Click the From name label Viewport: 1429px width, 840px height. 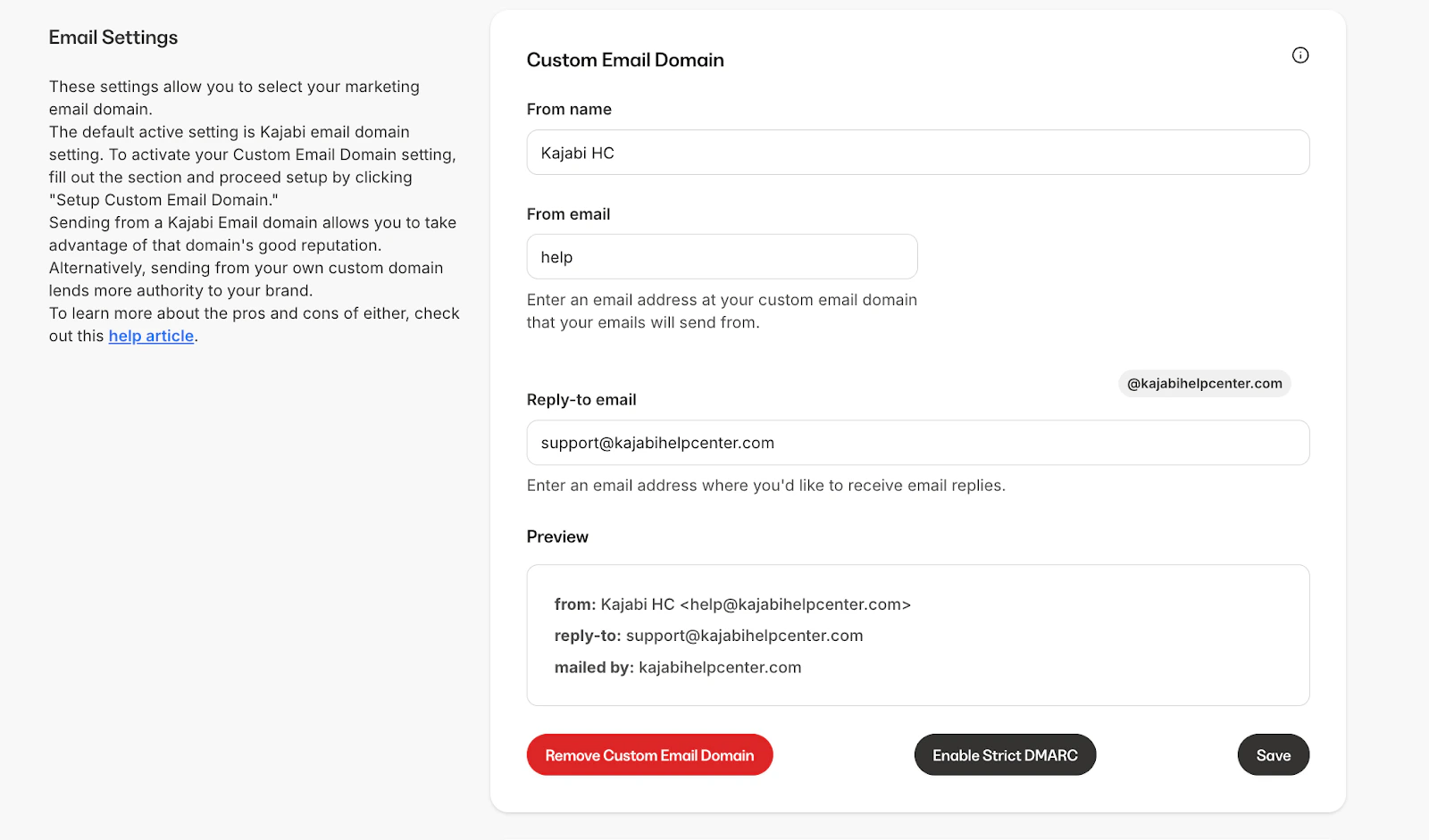click(x=569, y=109)
